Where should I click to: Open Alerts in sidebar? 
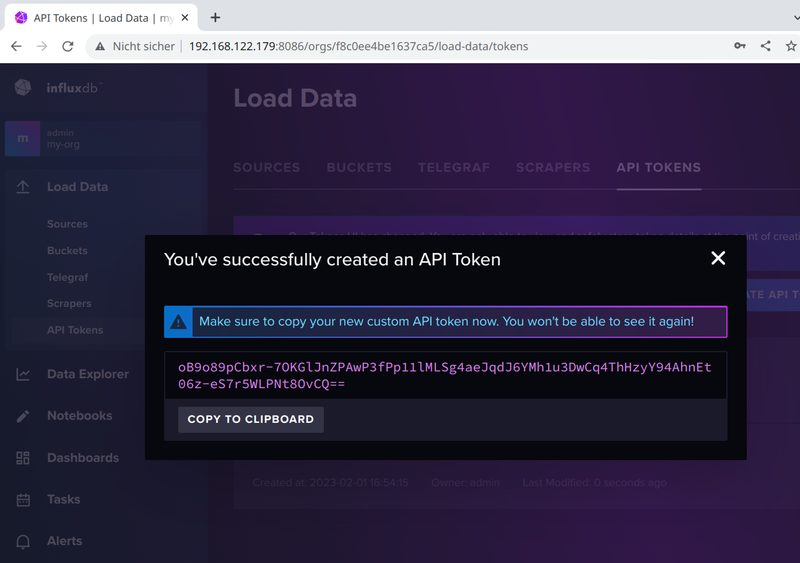click(x=64, y=541)
